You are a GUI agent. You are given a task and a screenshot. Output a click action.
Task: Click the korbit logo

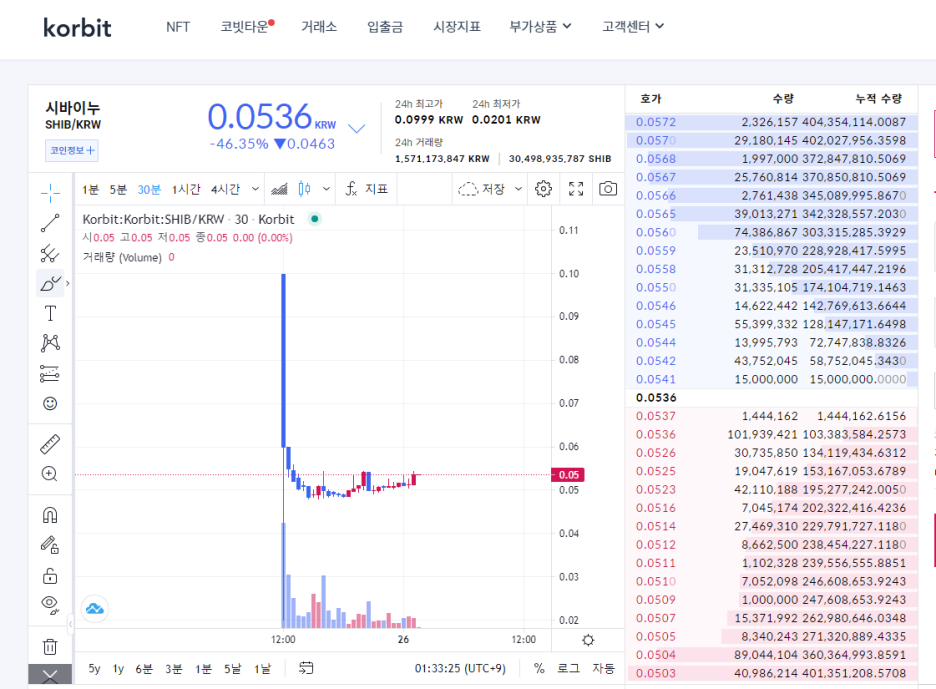click(77, 27)
